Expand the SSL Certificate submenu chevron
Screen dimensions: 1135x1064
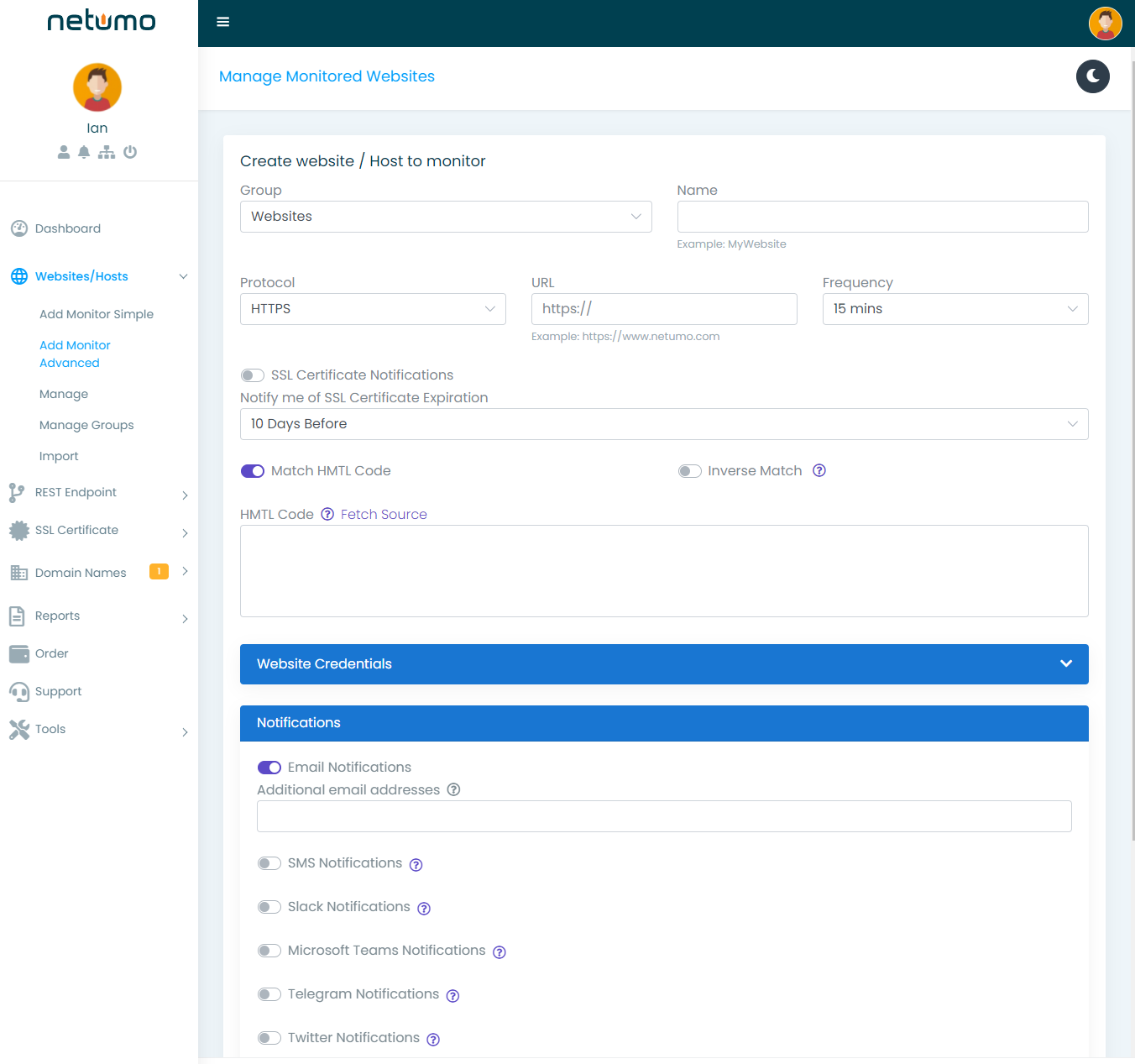tap(185, 533)
